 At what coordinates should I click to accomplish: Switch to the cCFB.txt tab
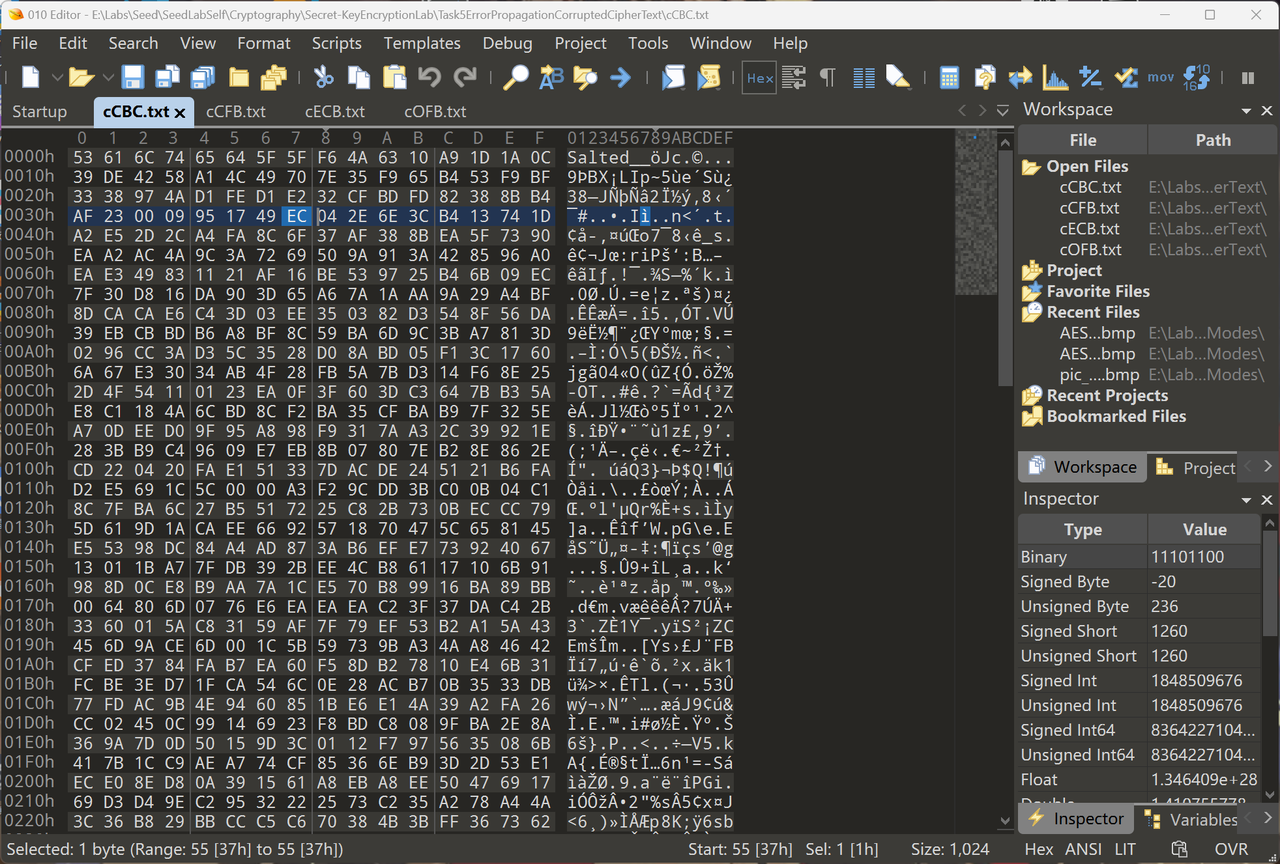(236, 111)
